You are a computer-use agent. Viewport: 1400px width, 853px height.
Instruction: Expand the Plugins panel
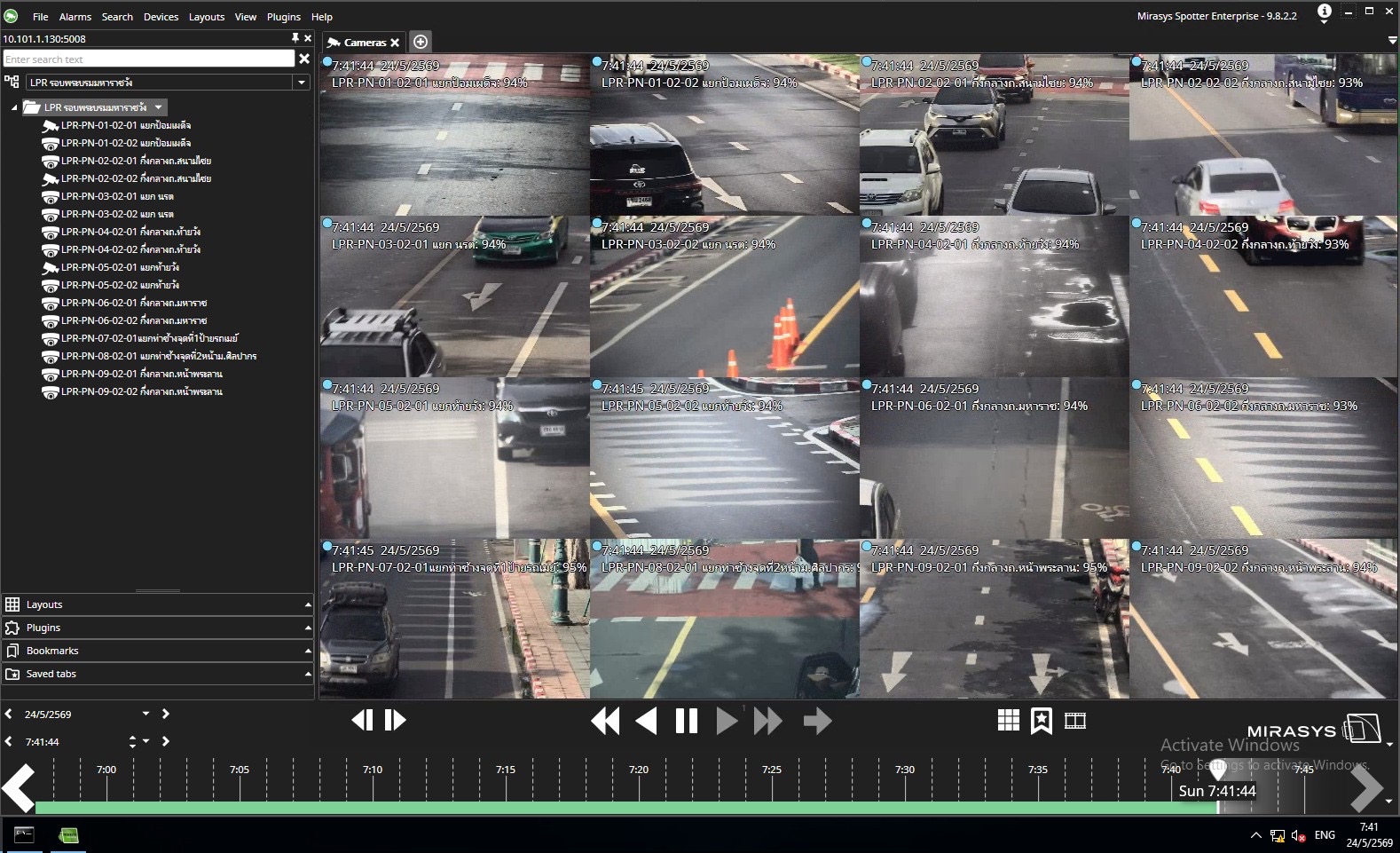(x=158, y=628)
